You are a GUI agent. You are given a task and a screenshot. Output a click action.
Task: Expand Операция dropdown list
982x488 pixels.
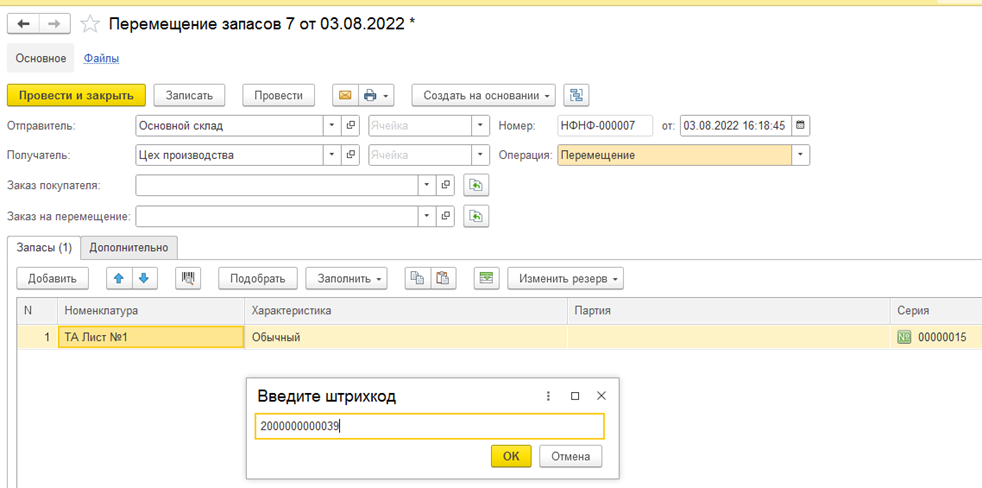point(800,155)
